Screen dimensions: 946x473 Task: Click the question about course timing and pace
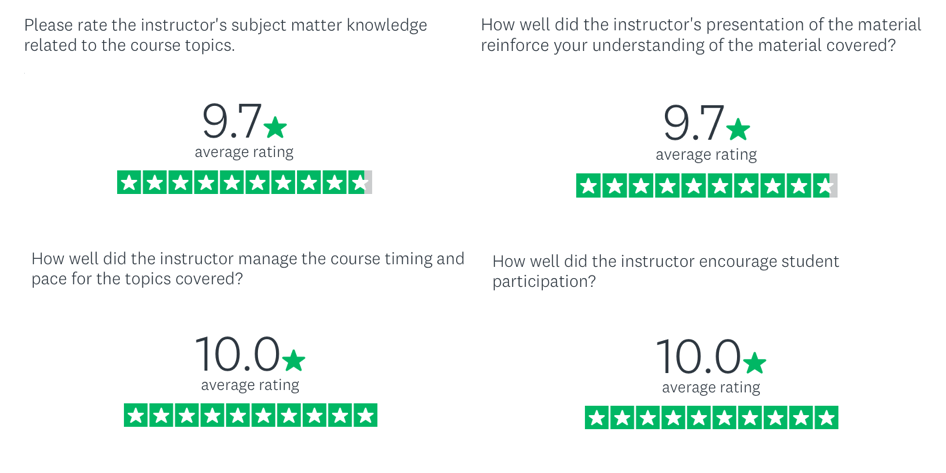click(248, 269)
